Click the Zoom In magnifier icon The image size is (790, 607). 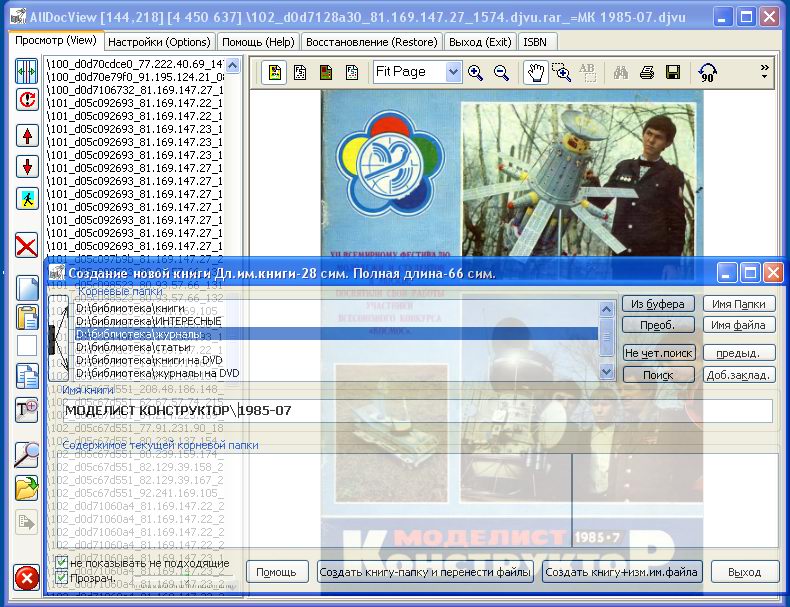(x=476, y=72)
